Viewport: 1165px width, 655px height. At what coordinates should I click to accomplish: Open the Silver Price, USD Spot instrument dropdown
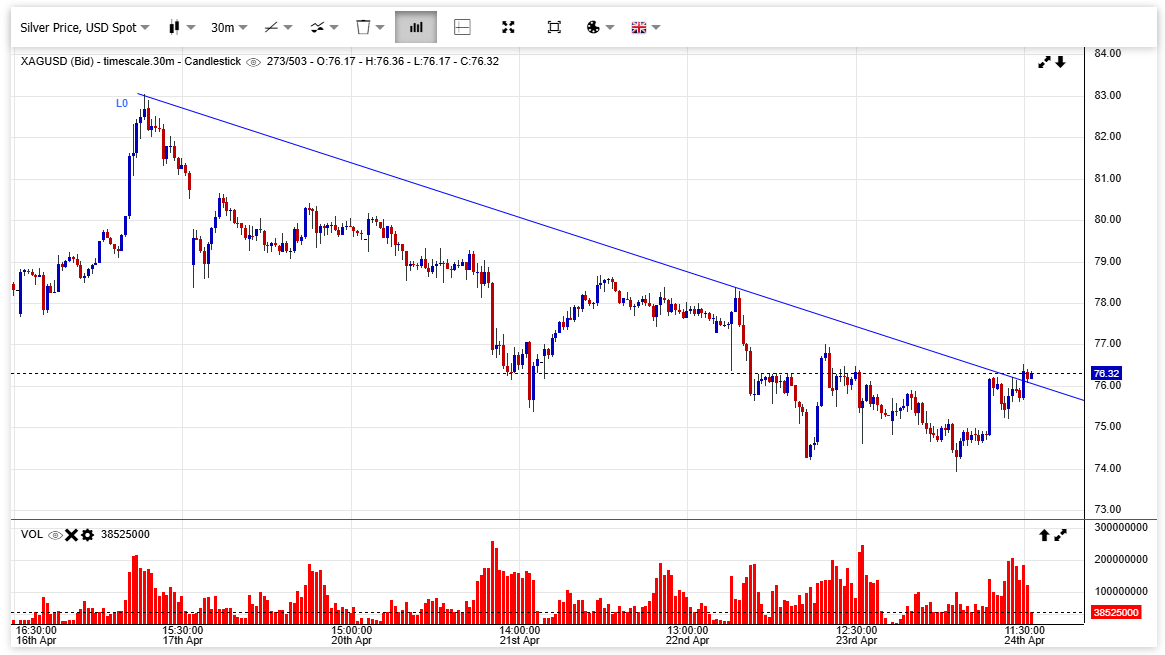tap(85, 27)
